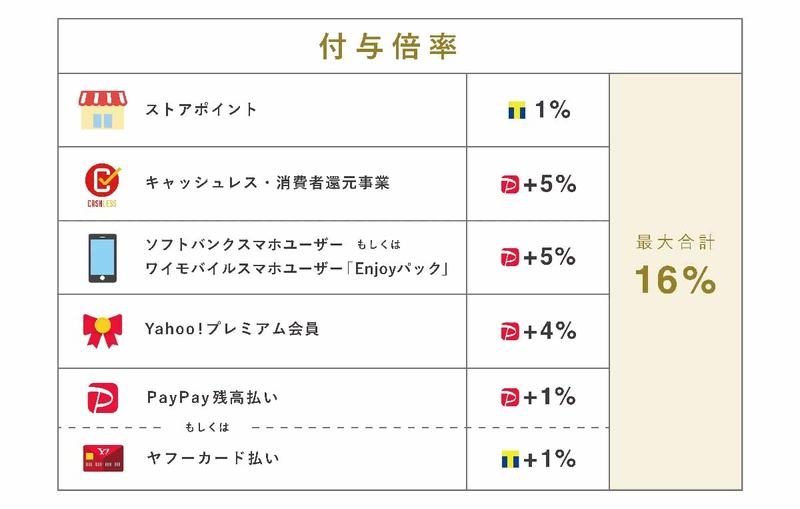Click T-point icon in Yahoo card row
Image resolution: width=800 pixels, height=509 pixels.
point(510,459)
